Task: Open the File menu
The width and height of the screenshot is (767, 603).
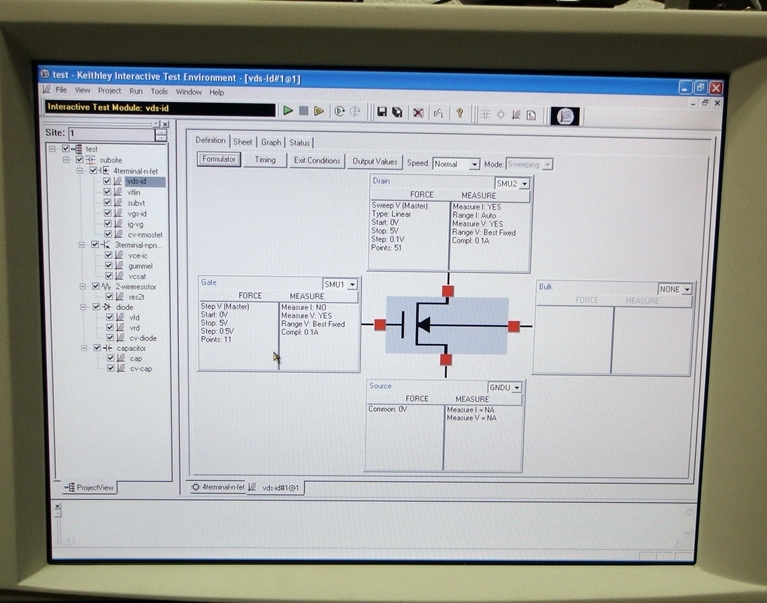Action: pos(61,90)
